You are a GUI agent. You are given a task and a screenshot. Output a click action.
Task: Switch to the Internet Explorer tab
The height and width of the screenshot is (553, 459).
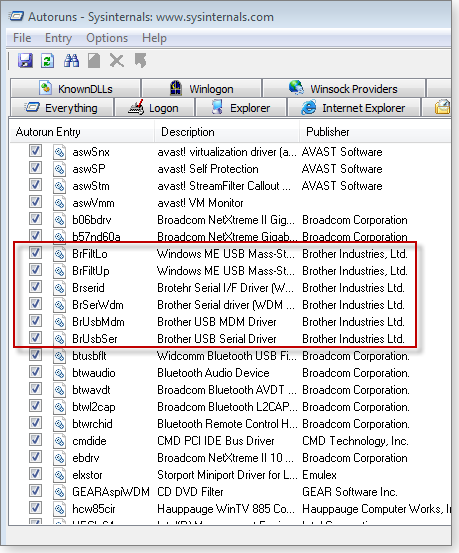[354, 108]
